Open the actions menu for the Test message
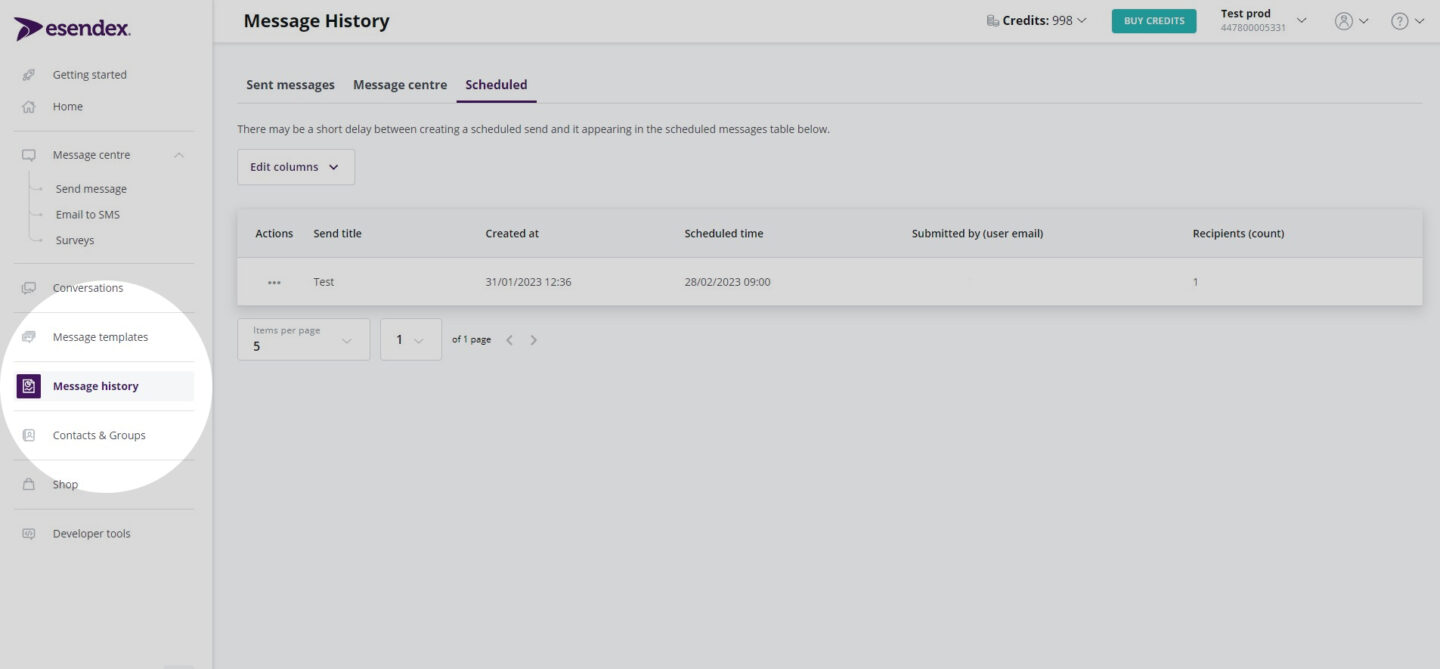 point(273,282)
